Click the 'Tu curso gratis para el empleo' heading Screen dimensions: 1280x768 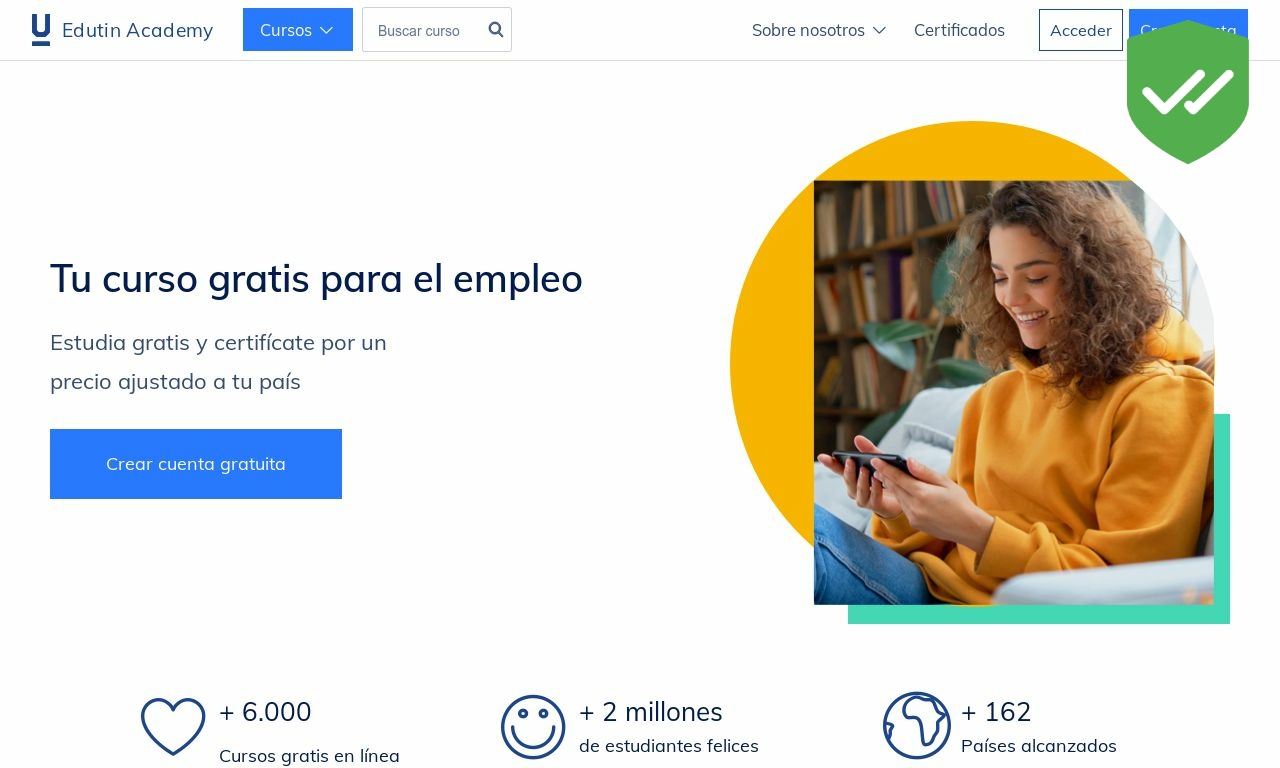click(316, 278)
